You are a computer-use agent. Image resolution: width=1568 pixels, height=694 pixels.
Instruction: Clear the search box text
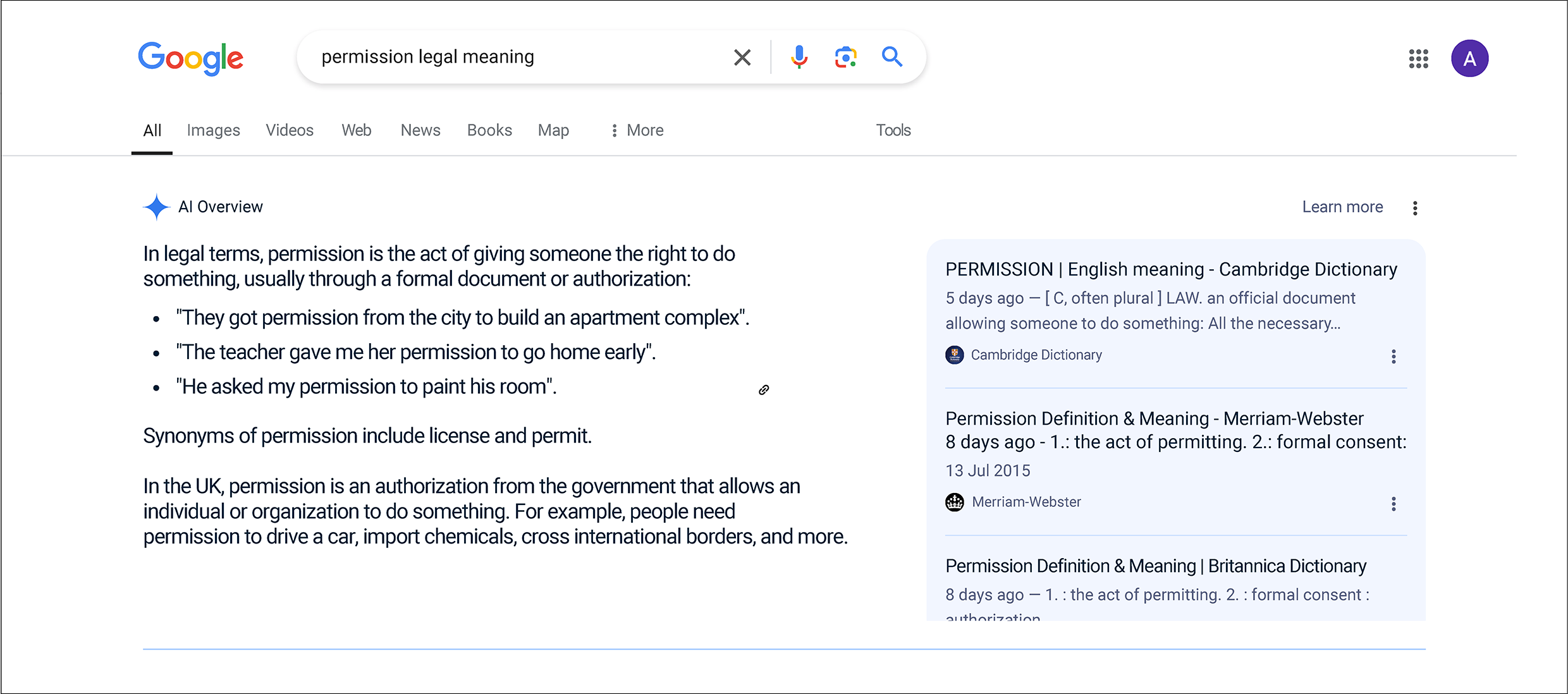tap(742, 58)
